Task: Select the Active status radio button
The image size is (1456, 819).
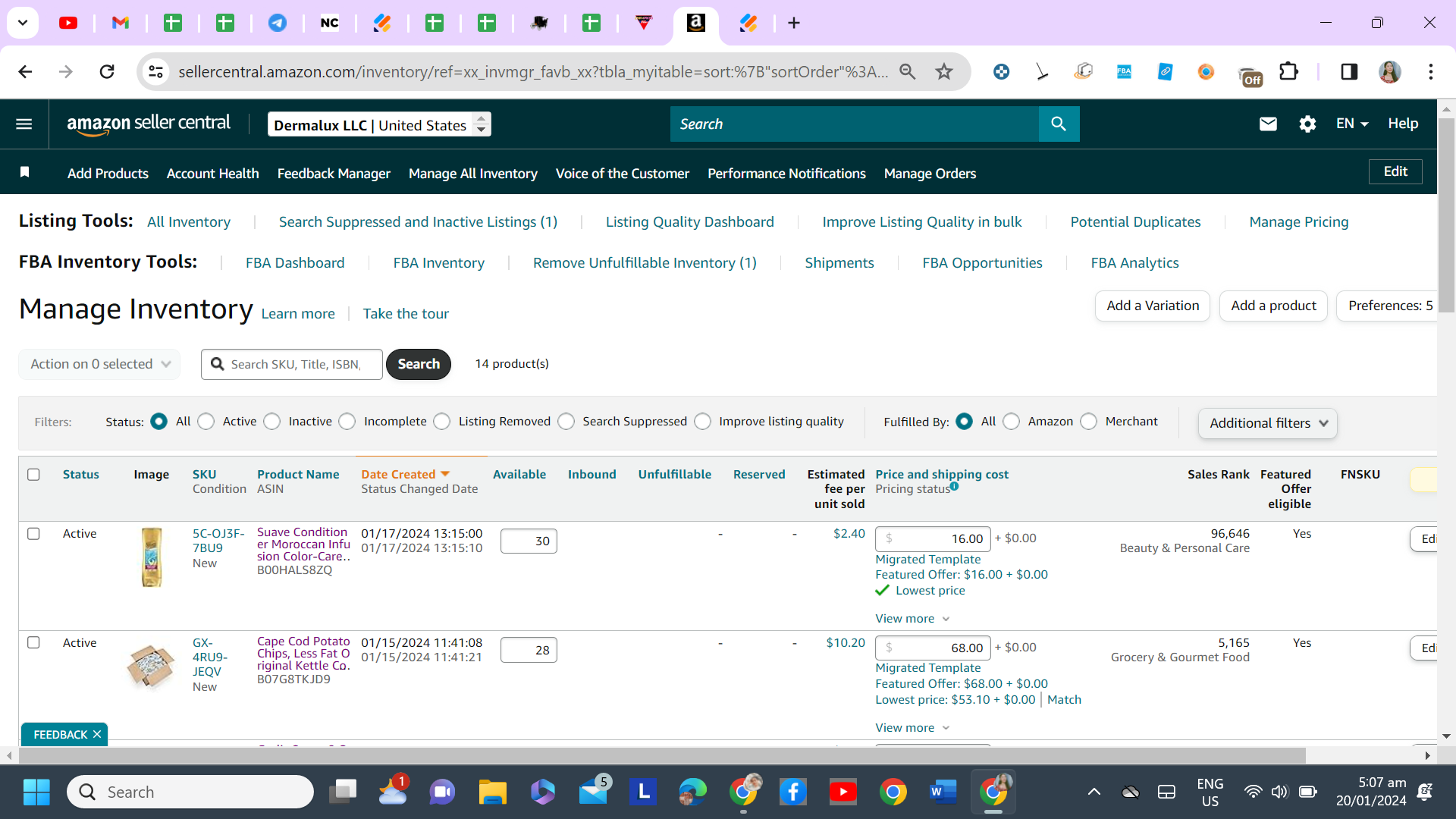Action: (206, 422)
